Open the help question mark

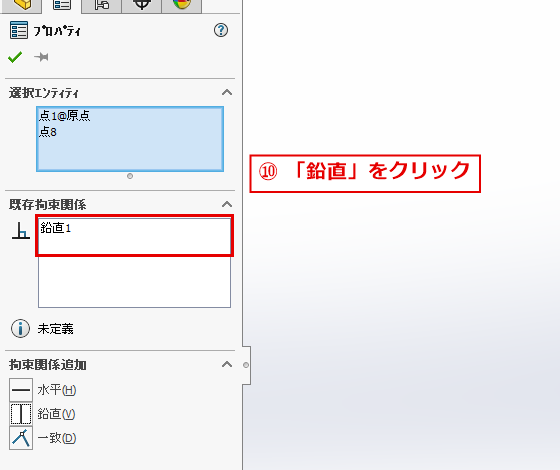pyautogui.click(x=221, y=30)
